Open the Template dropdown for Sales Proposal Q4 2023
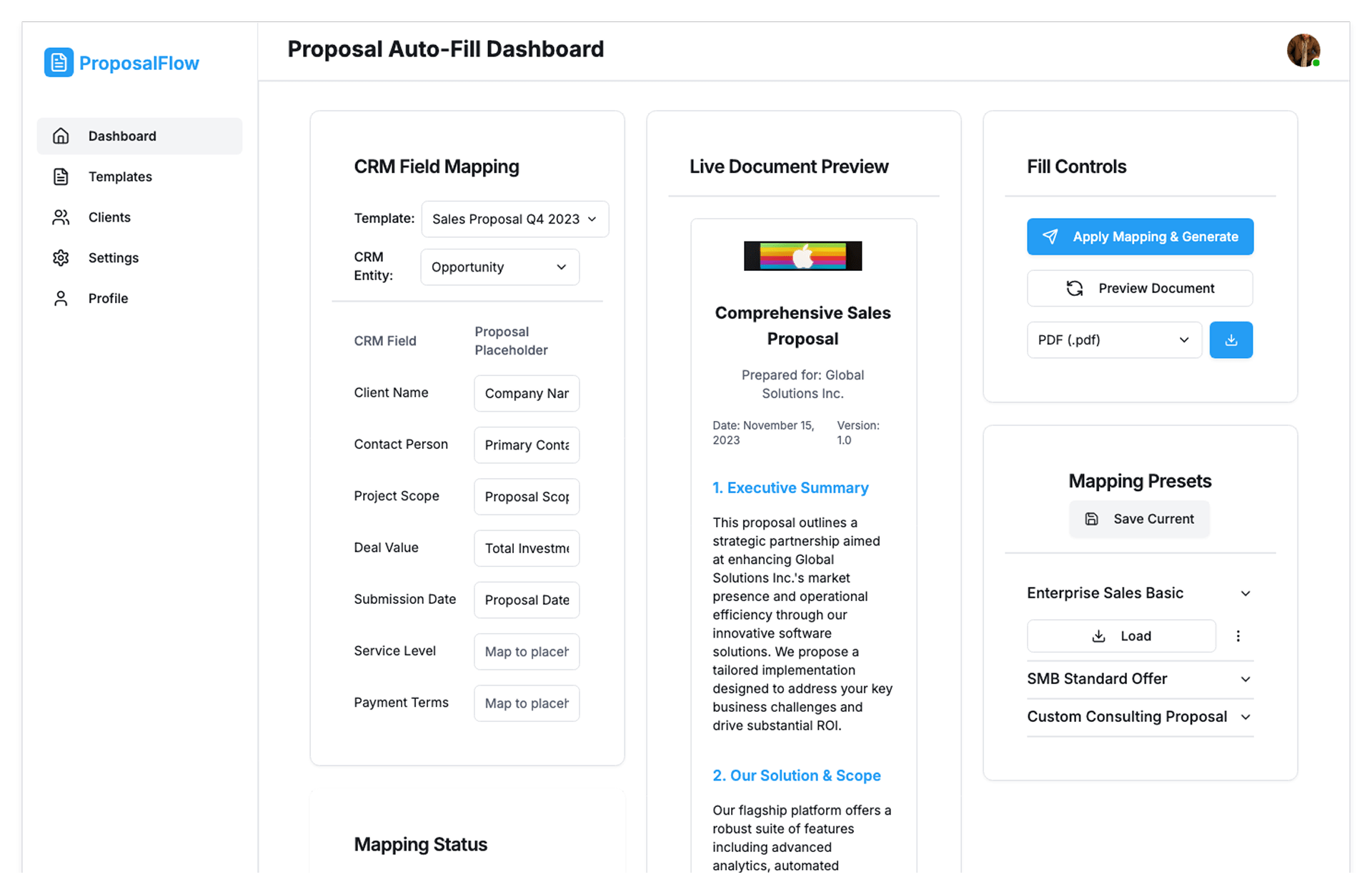The height and width of the screenshot is (892, 1372). click(x=514, y=219)
